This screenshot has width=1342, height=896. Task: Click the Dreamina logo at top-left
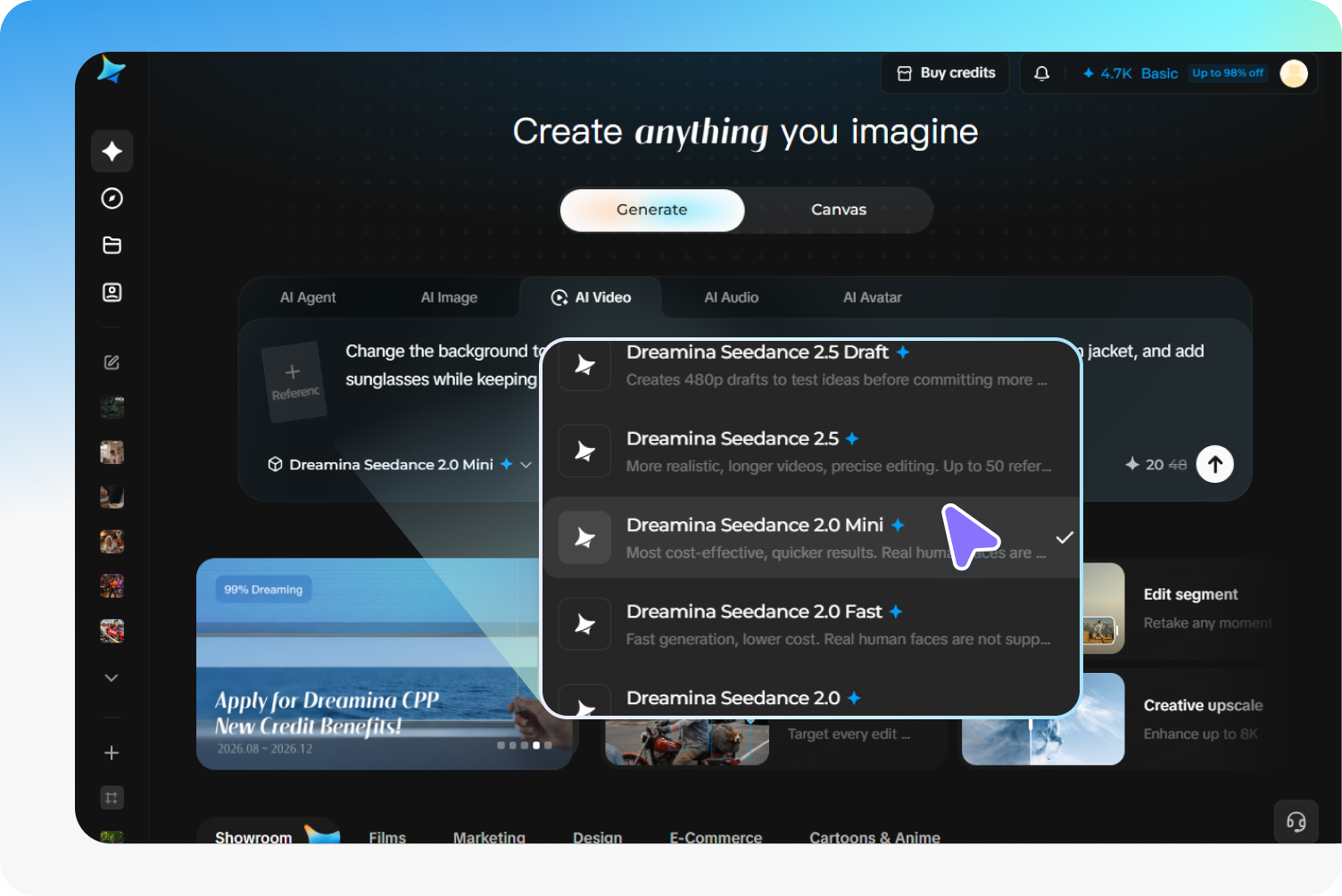tap(112, 70)
